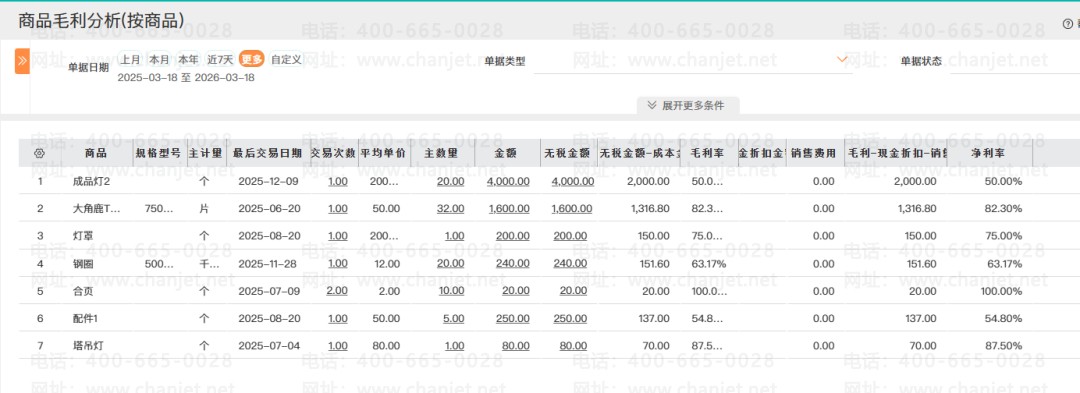Click the highlighted 更多 date option
This screenshot has height=393, width=1080.
(x=251, y=60)
